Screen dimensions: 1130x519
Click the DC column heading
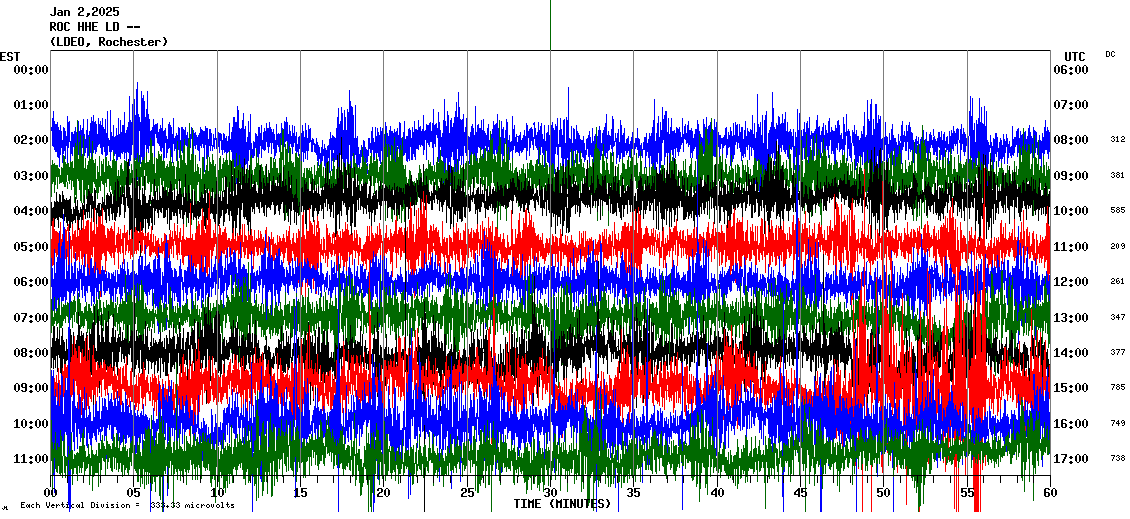pyautogui.click(x=1110, y=54)
